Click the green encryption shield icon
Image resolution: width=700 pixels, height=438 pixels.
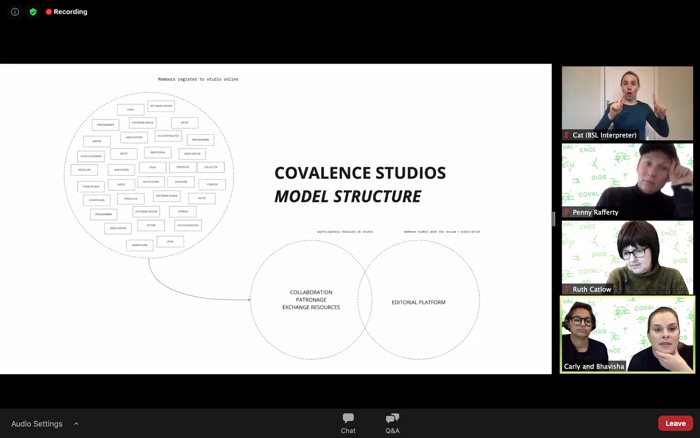pyautogui.click(x=33, y=12)
